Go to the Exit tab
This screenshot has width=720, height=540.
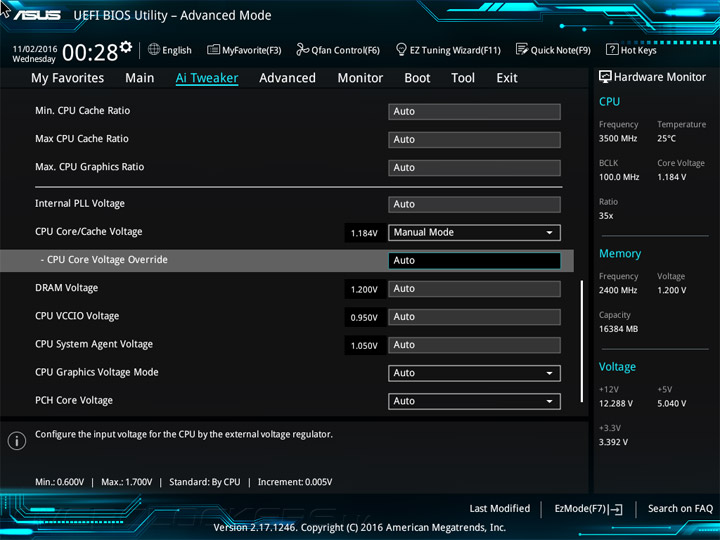coord(506,78)
